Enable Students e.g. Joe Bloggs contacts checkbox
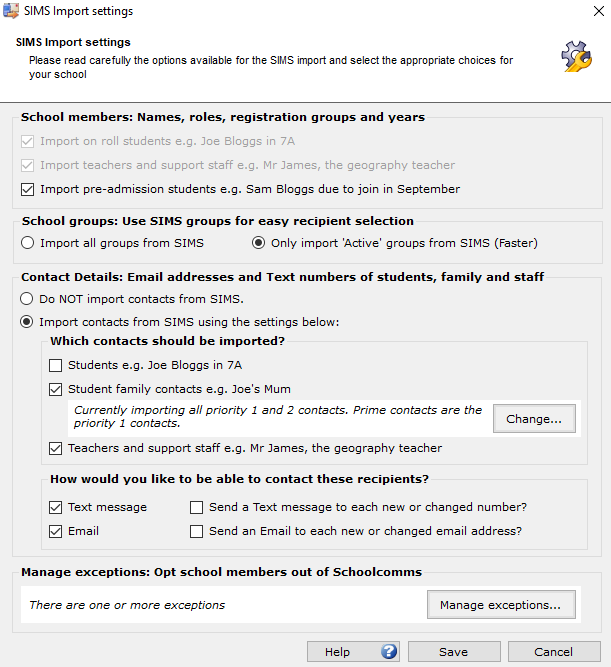611x667 pixels. tap(56, 366)
